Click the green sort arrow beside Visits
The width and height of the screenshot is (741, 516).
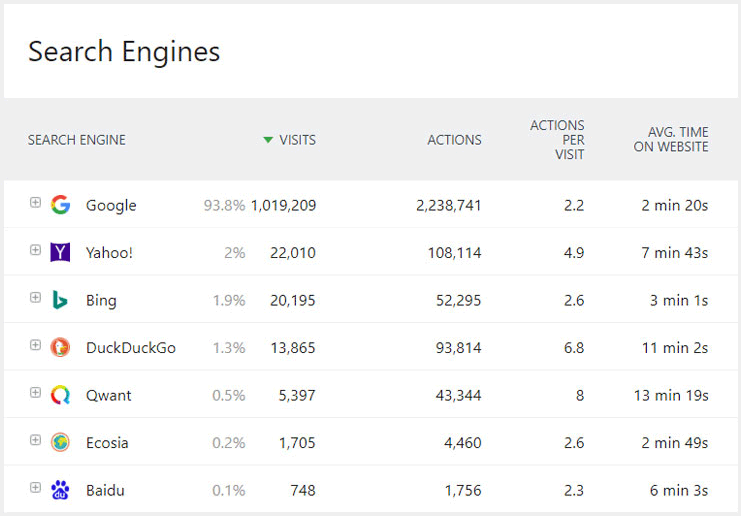click(x=267, y=140)
